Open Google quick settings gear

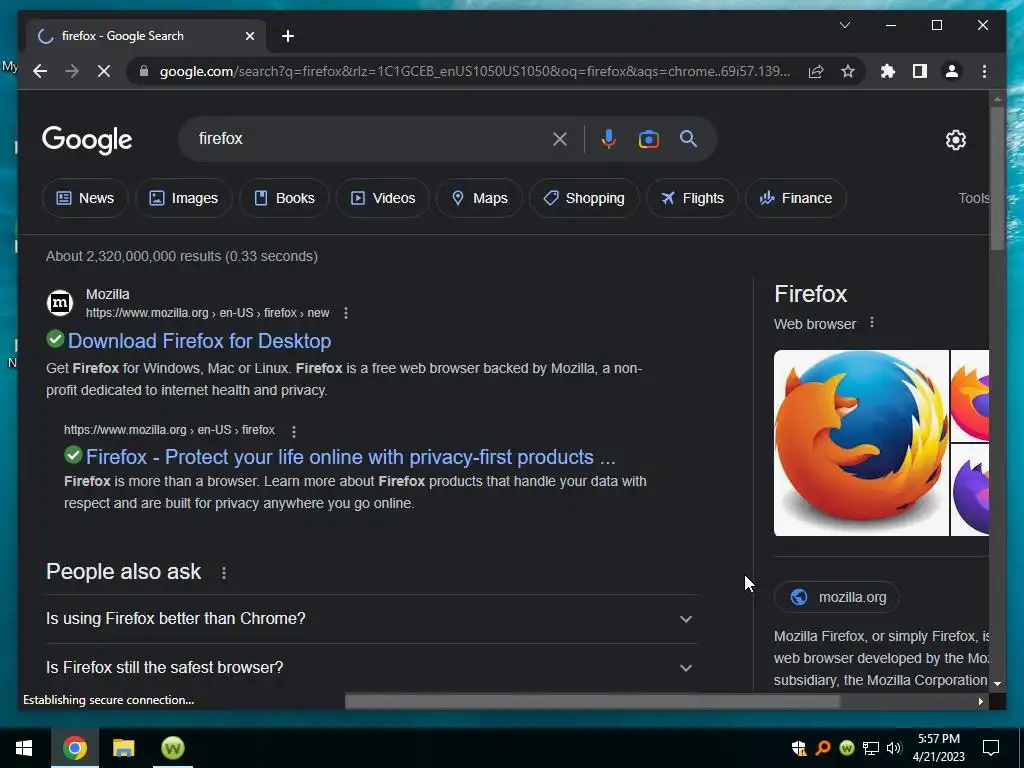pos(955,139)
